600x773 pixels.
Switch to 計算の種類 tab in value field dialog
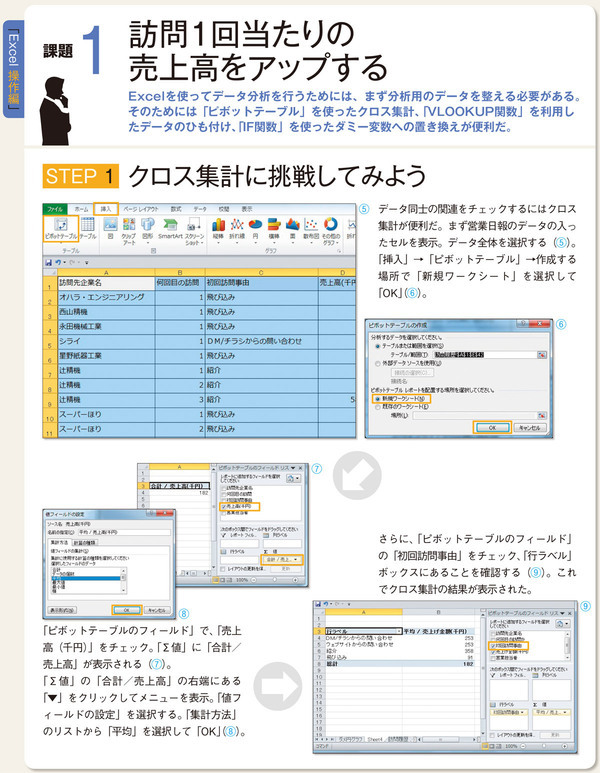pyautogui.click(x=85, y=542)
